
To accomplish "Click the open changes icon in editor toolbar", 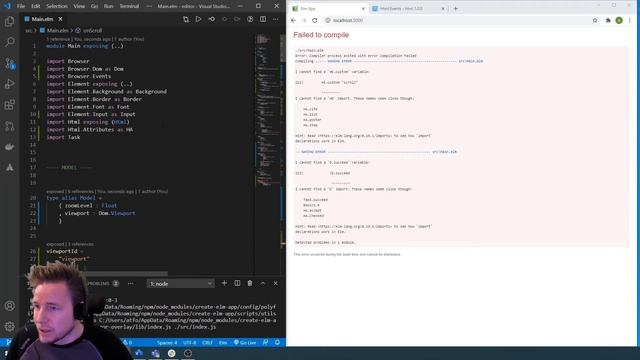I will tap(211, 19).
